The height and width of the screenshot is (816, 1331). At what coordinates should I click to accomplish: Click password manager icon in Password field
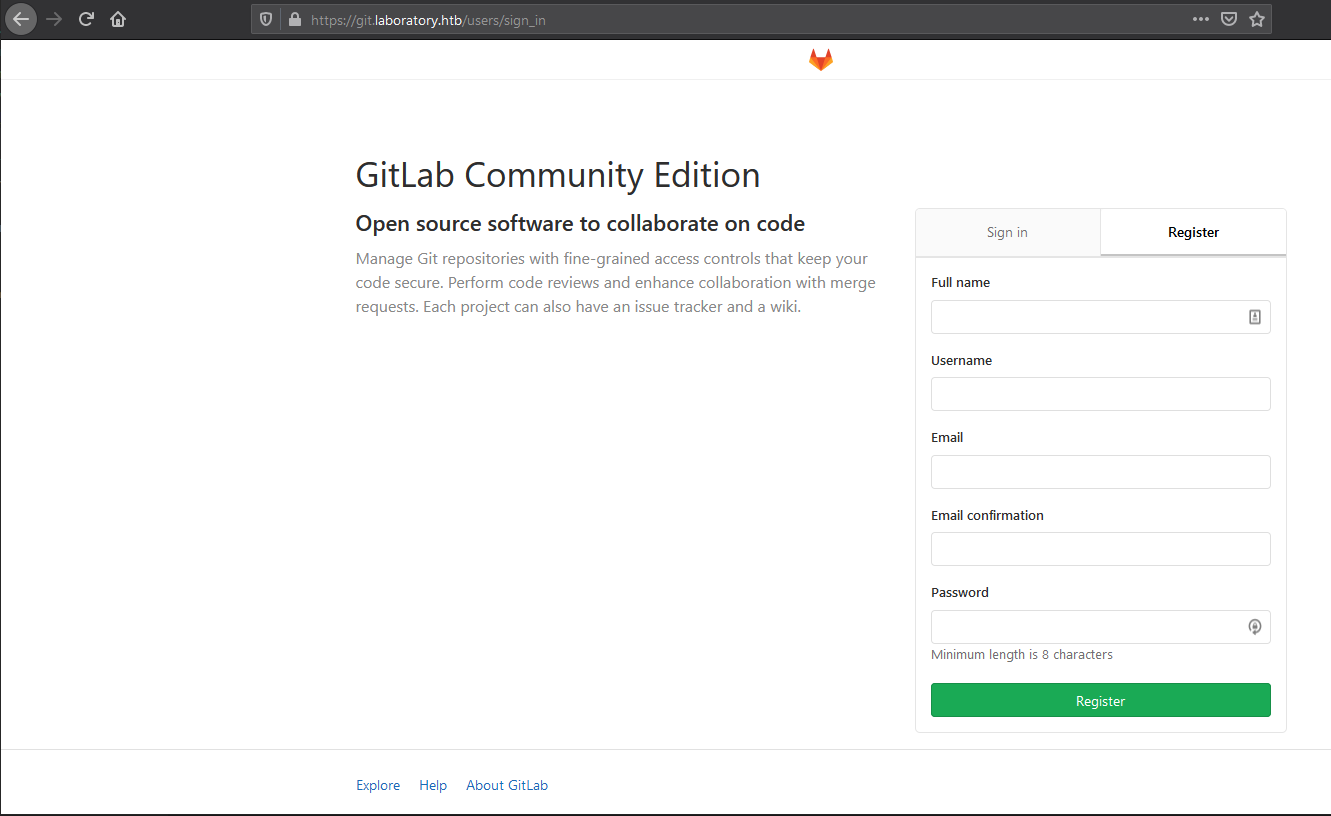coord(1254,627)
